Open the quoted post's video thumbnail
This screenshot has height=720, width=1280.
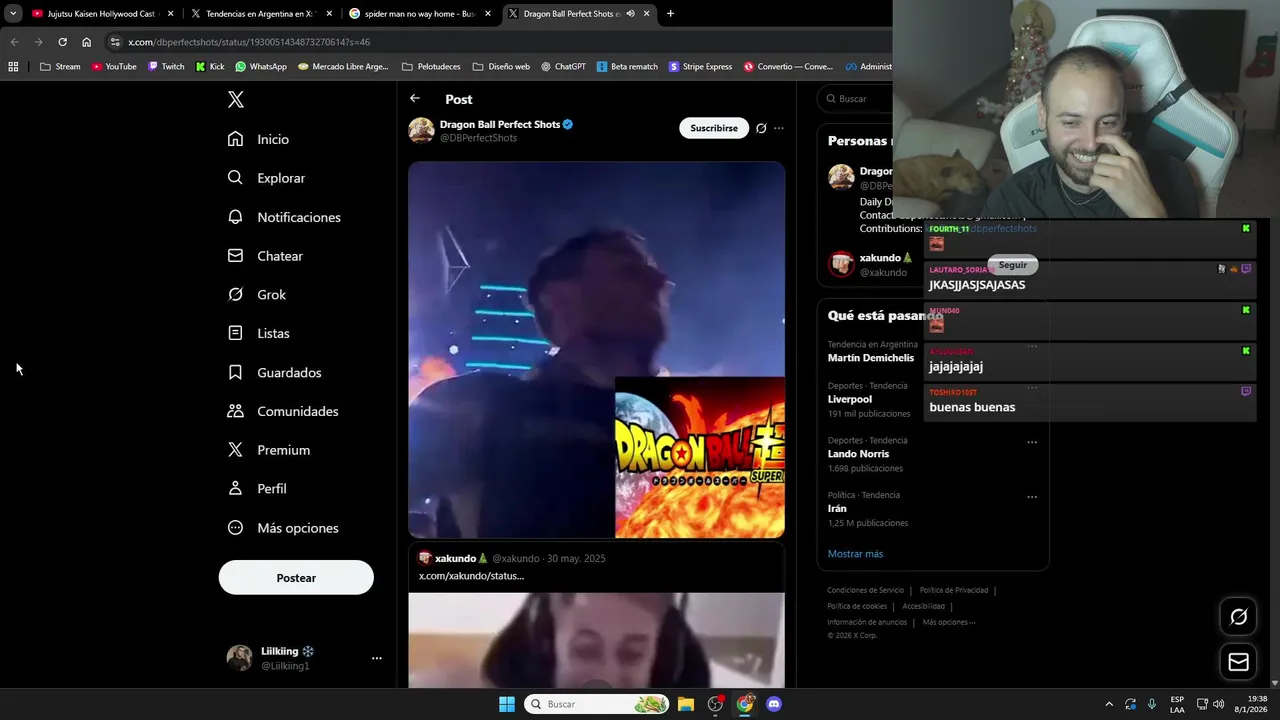pos(596,640)
